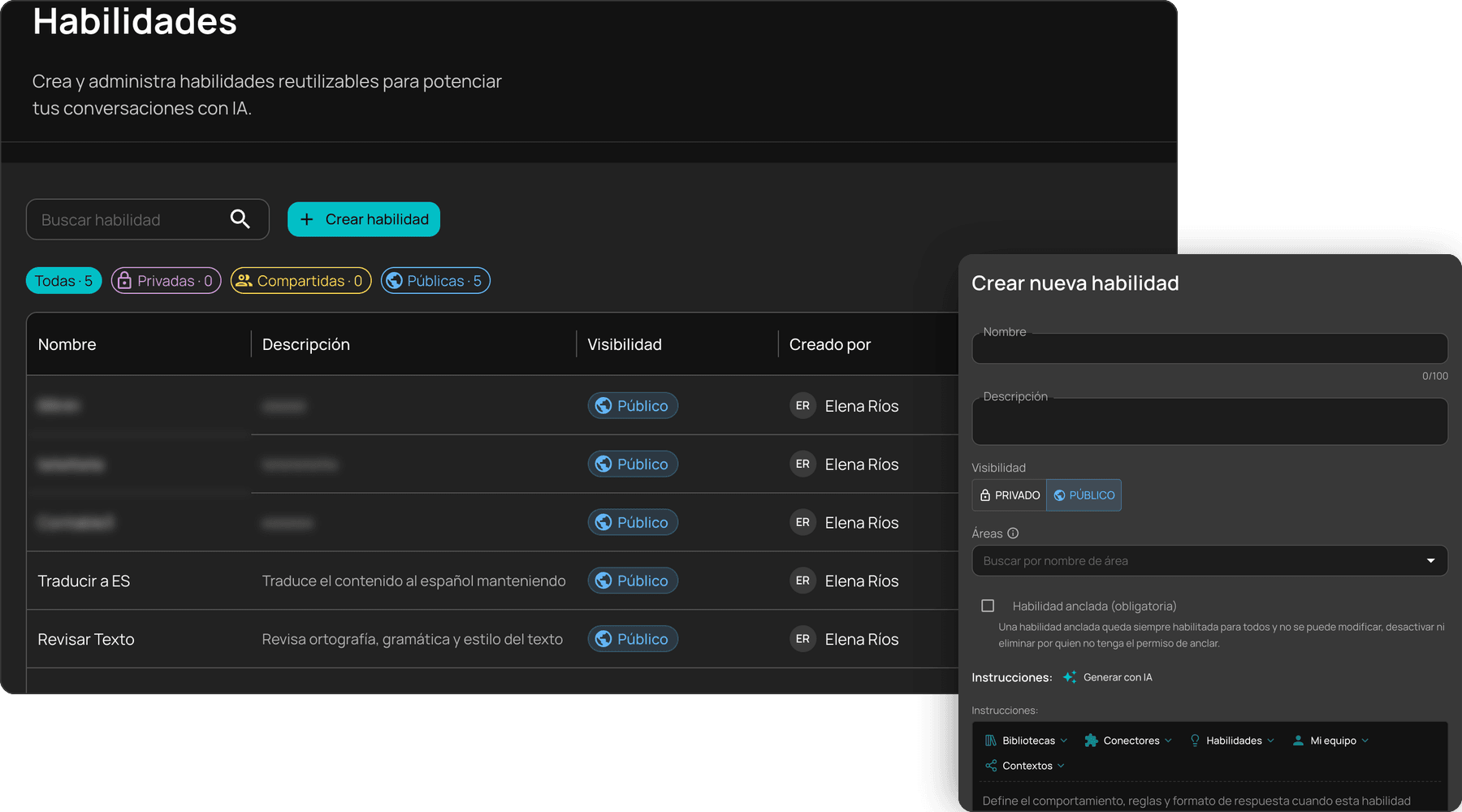Click the lock icon in Privadas filter

[x=124, y=281]
